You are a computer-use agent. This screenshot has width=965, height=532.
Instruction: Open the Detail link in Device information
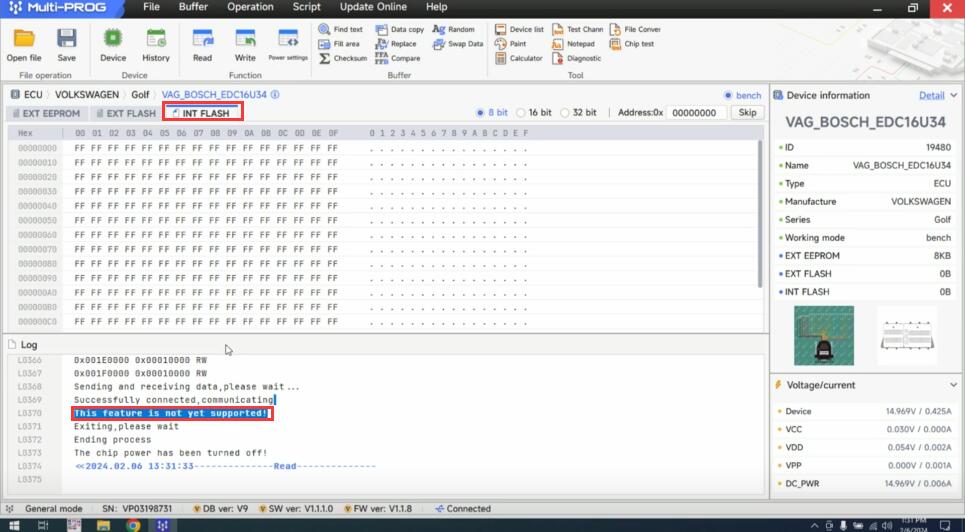pos(931,95)
